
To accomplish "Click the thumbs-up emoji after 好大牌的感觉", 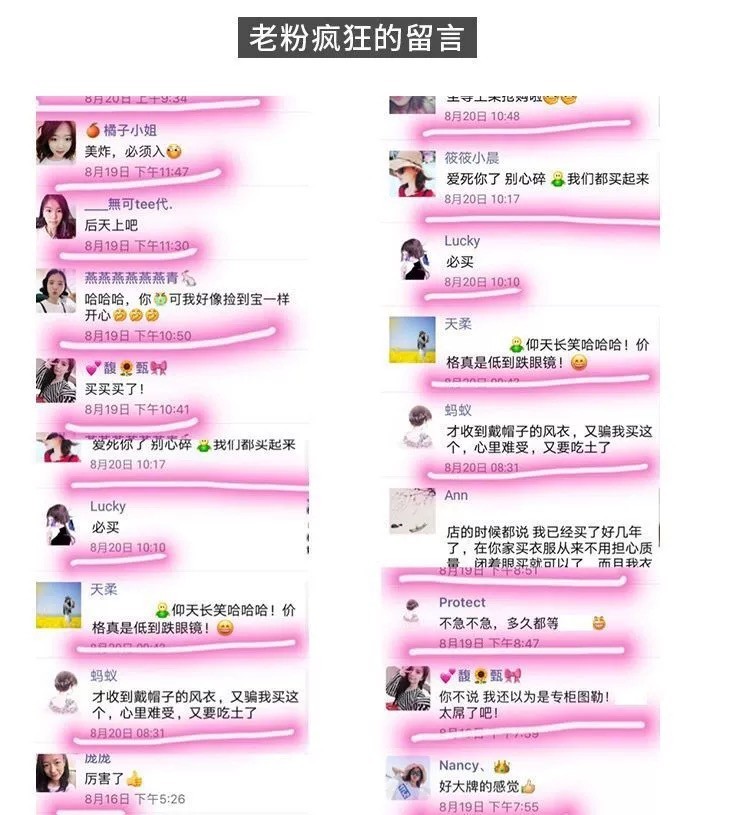I will tap(528, 786).
